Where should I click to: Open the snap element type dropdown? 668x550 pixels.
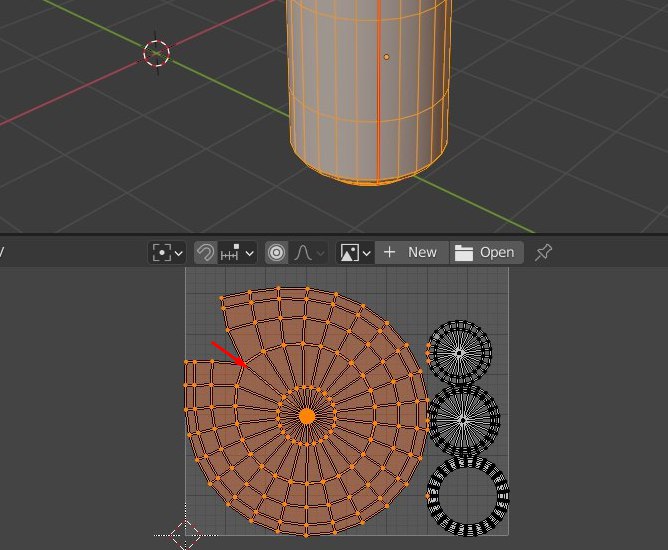[x=237, y=253]
